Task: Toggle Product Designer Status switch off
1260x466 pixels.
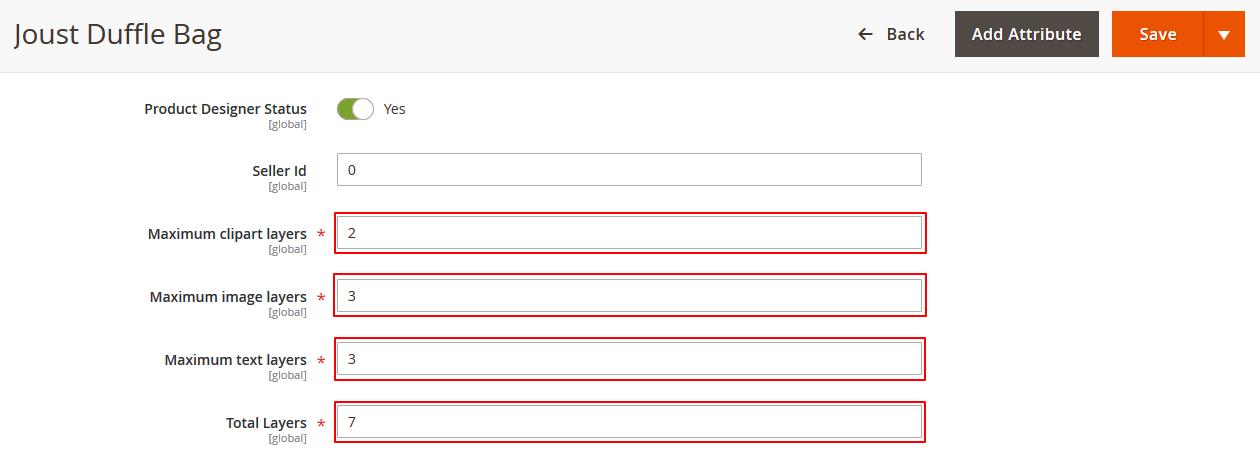Action: point(355,109)
